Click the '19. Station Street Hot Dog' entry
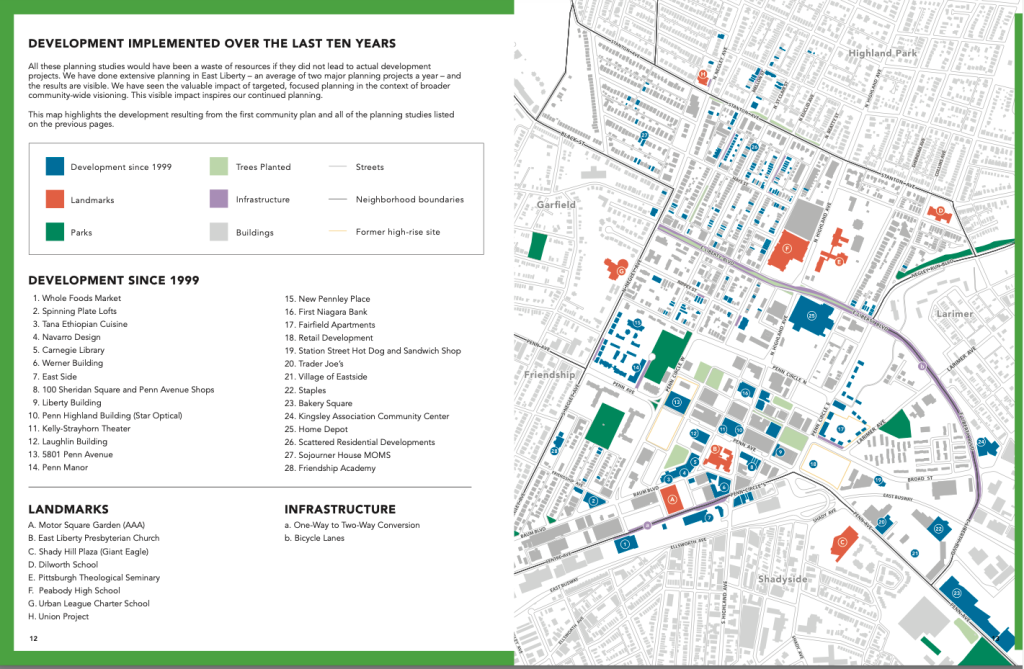This screenshot has height=669, width=1024. point(372,350)
